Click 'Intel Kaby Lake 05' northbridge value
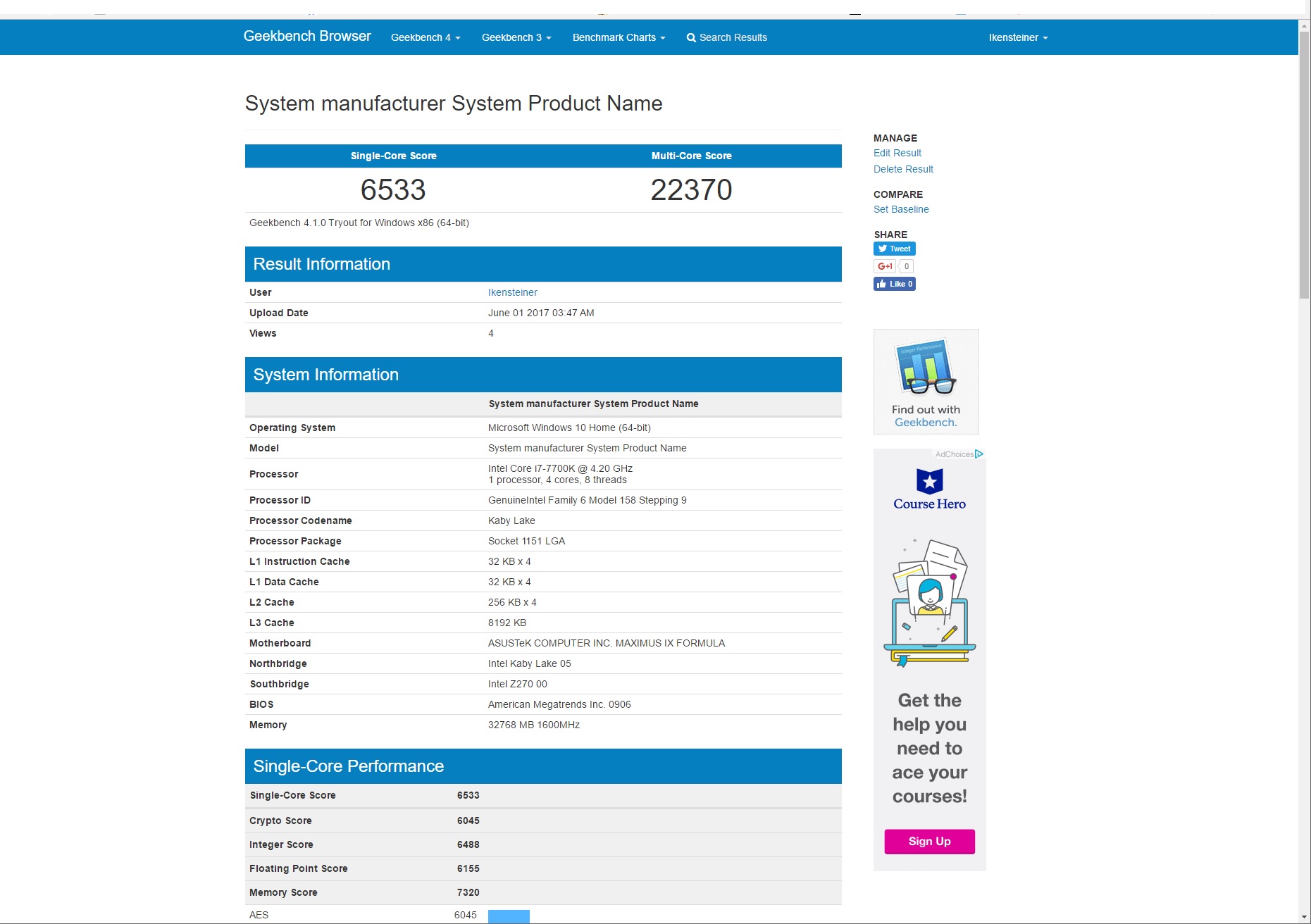 [529, 663]
